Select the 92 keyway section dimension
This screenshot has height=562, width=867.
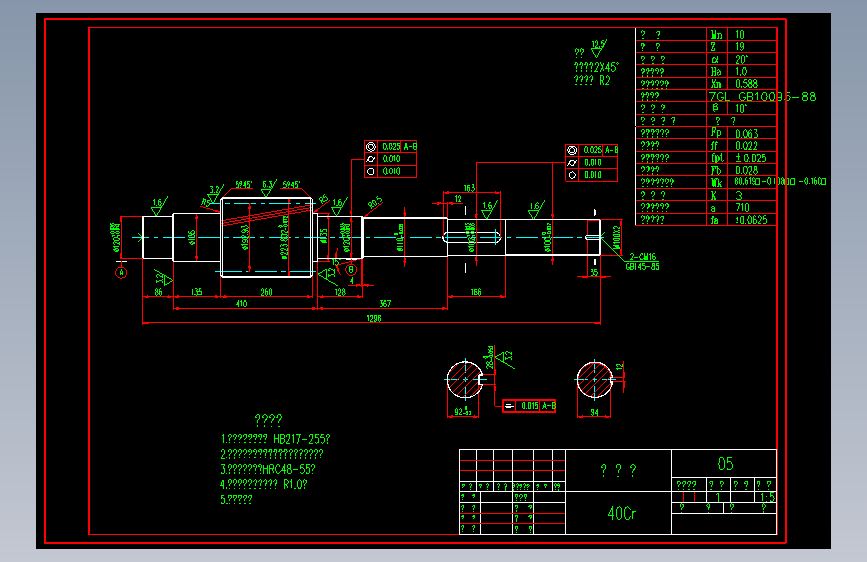tap(462, 412)
